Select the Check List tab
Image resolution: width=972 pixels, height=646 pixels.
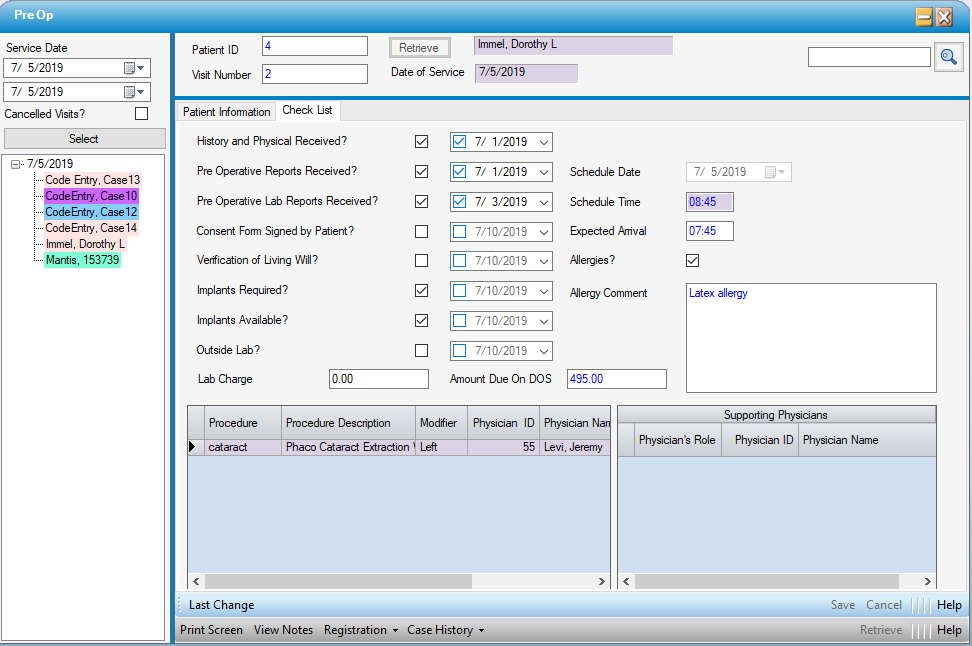[307, 110]
